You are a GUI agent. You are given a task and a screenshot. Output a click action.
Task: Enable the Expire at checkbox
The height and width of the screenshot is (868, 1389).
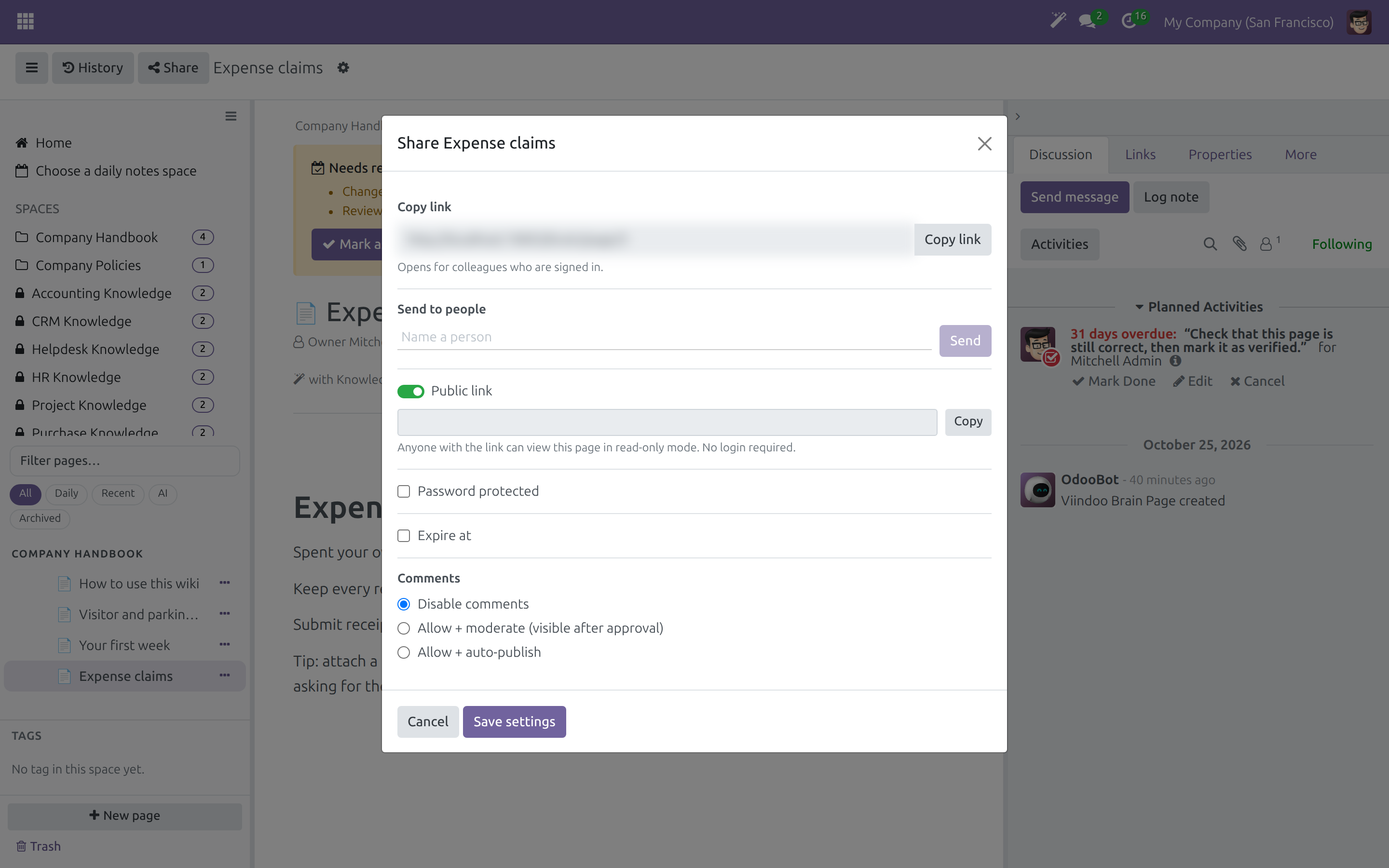coord(404,536)
